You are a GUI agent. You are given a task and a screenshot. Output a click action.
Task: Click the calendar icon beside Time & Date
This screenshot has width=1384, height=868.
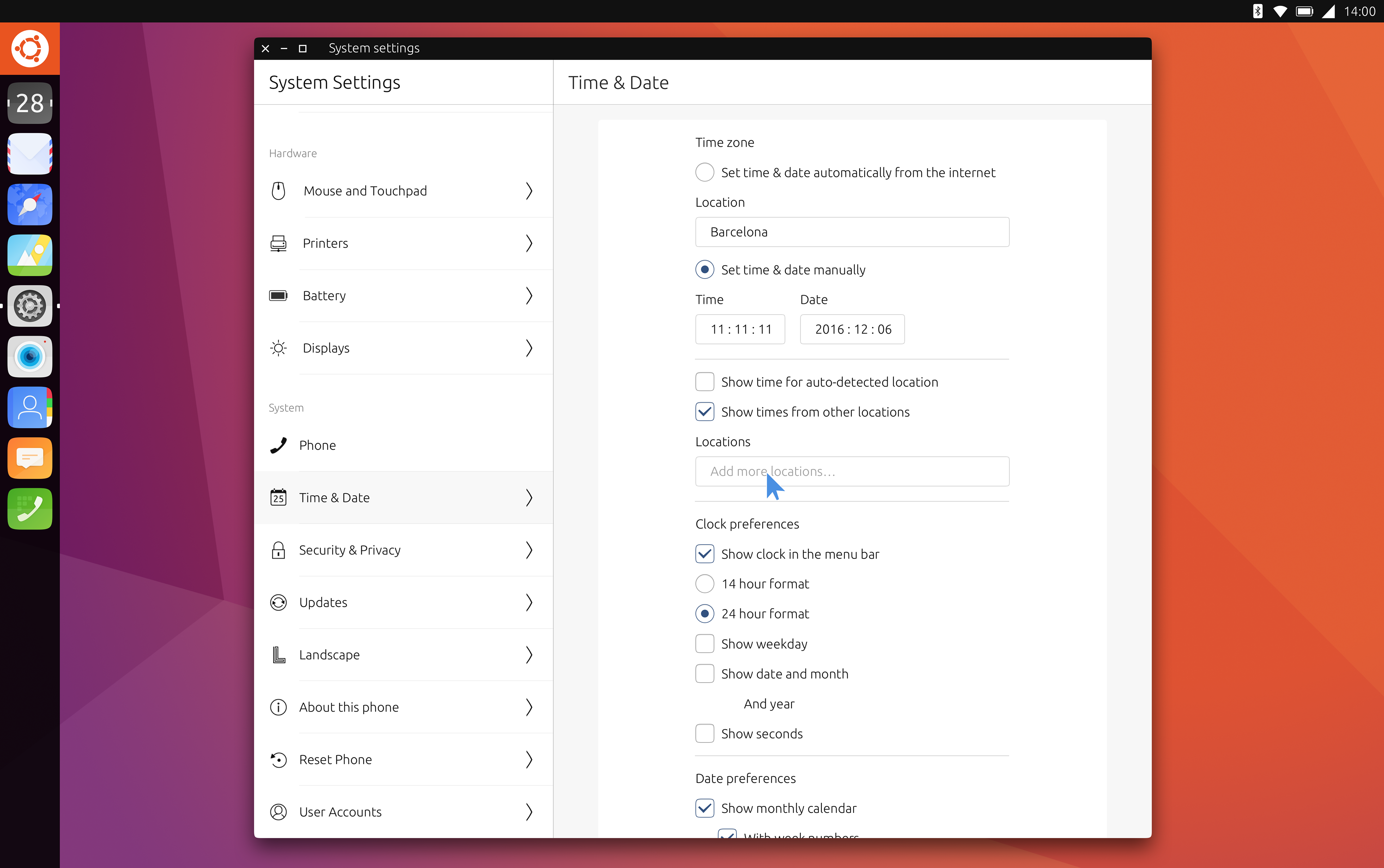click(278, 498)
